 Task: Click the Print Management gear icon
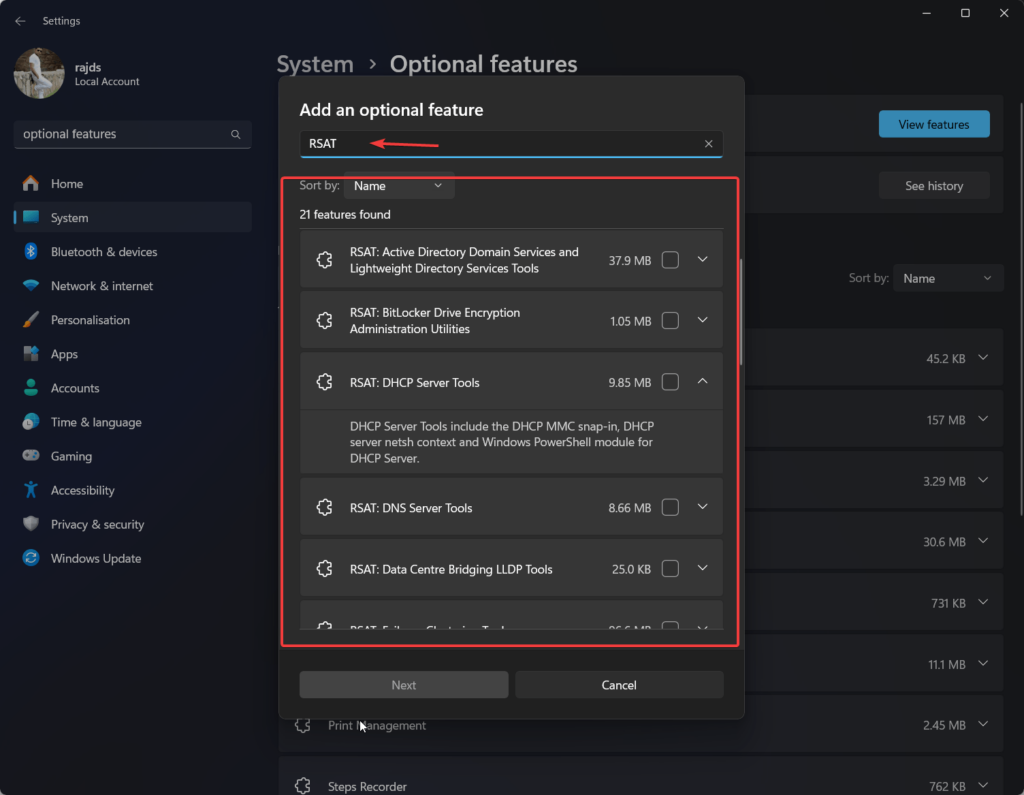click(302, 725)
